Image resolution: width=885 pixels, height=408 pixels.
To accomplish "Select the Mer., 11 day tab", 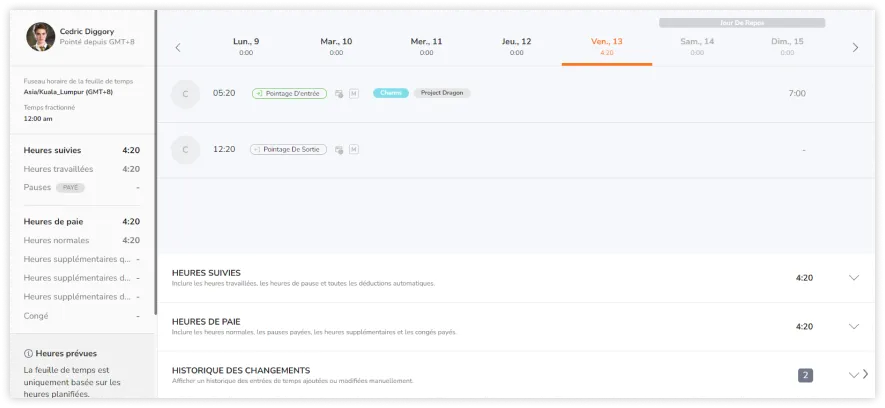I will [427, 46].
